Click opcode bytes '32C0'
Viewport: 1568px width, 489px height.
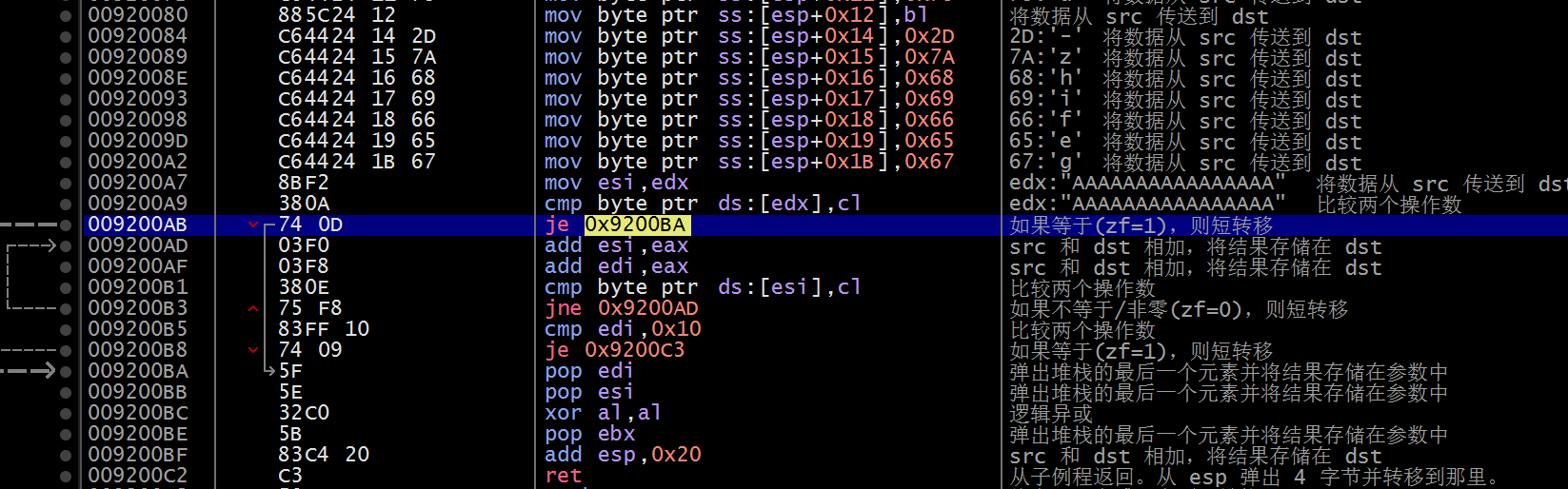pos(304,413)
